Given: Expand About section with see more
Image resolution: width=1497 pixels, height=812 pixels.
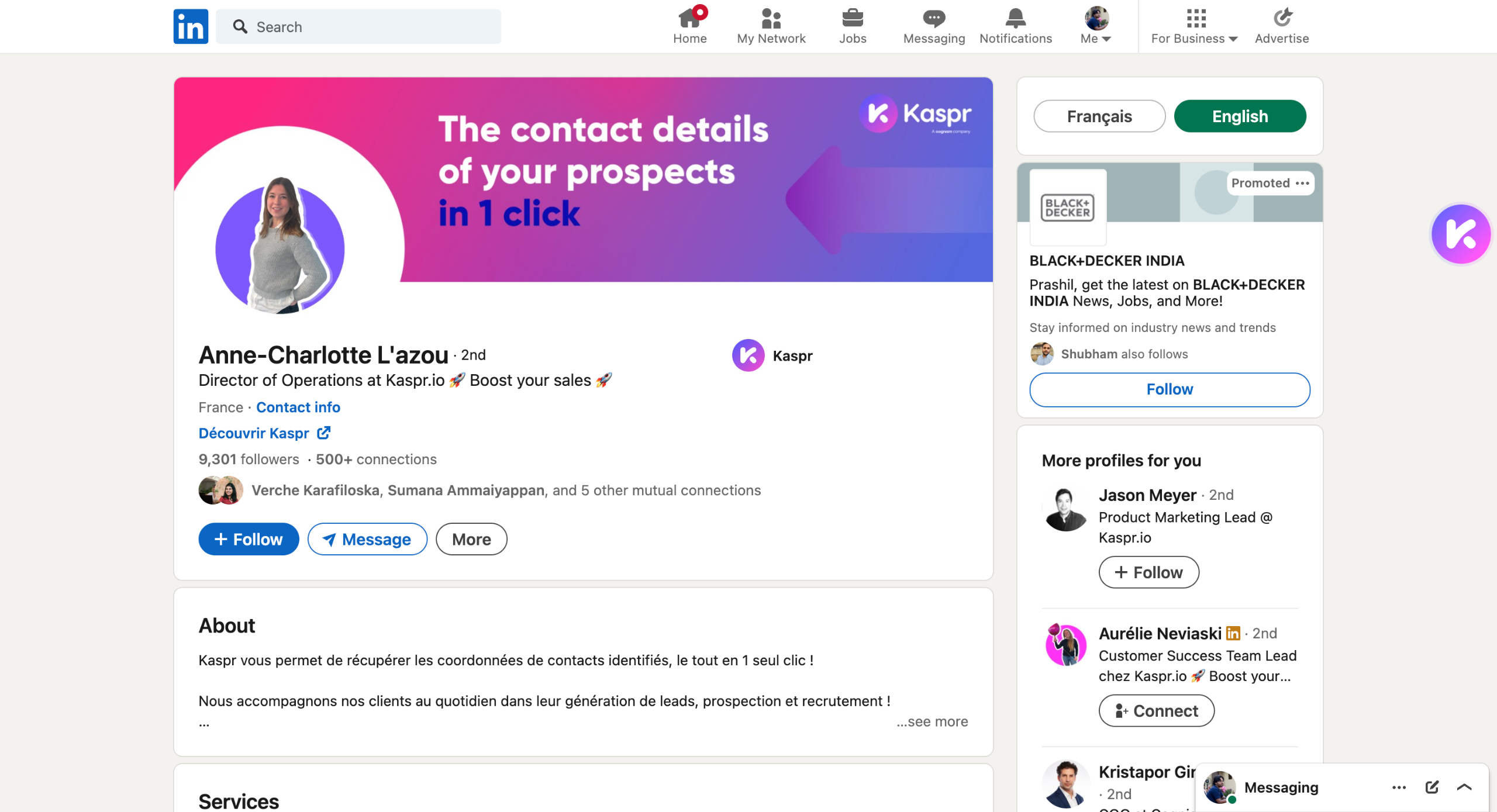Looking at the screenshot, I should coord(933,721).
